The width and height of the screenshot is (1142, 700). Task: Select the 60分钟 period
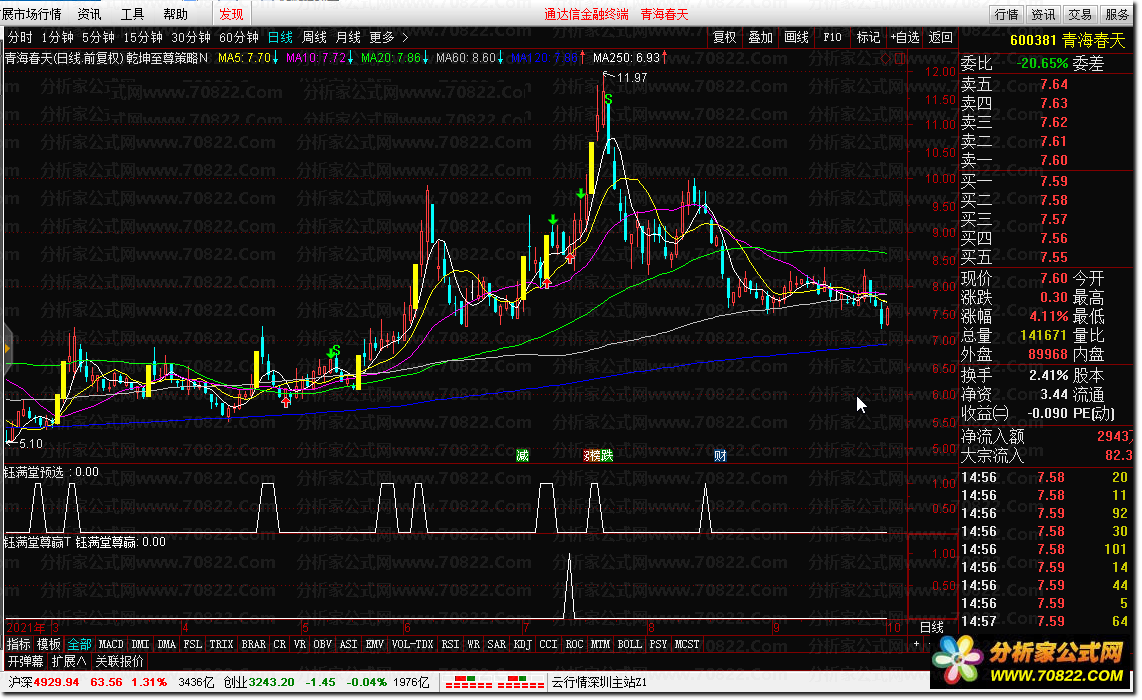coord(239,37)
